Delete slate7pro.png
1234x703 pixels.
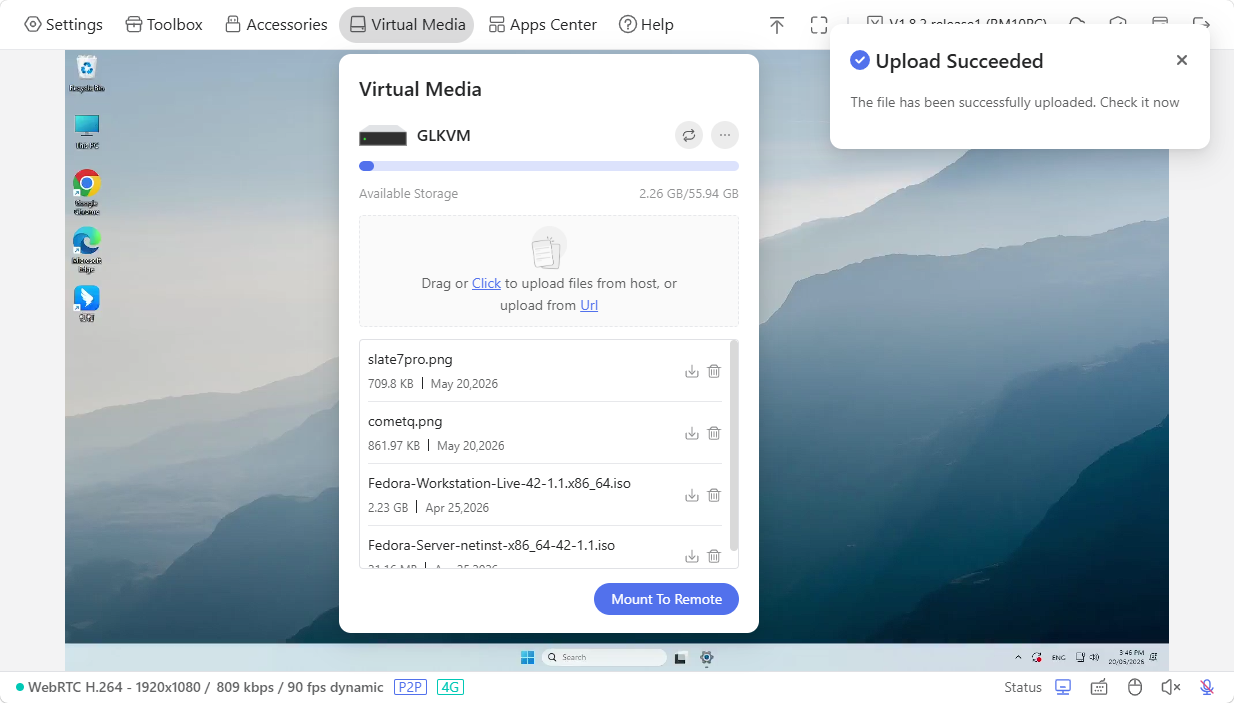pos(714,371)
